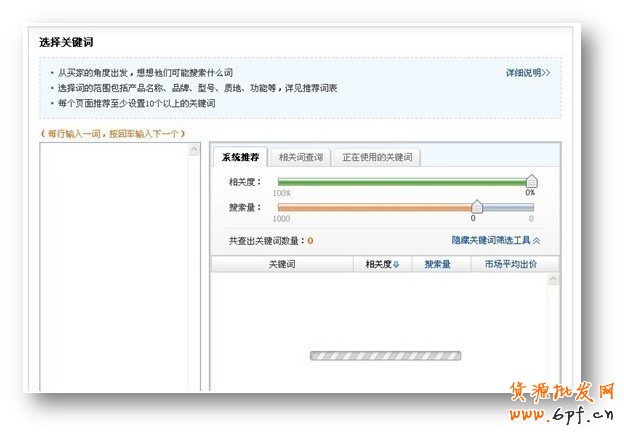Click the green 相关度 slider track
624x436 pixels.
click(x=400, y=182)
